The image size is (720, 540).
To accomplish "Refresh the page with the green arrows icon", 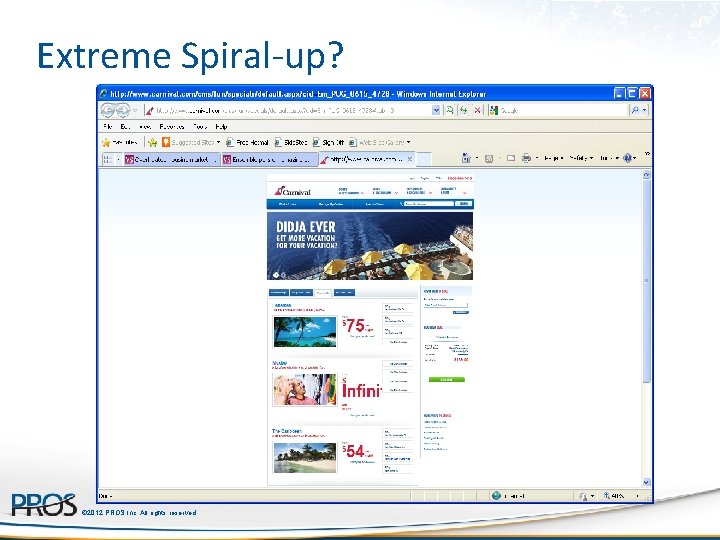I will 464,110.
